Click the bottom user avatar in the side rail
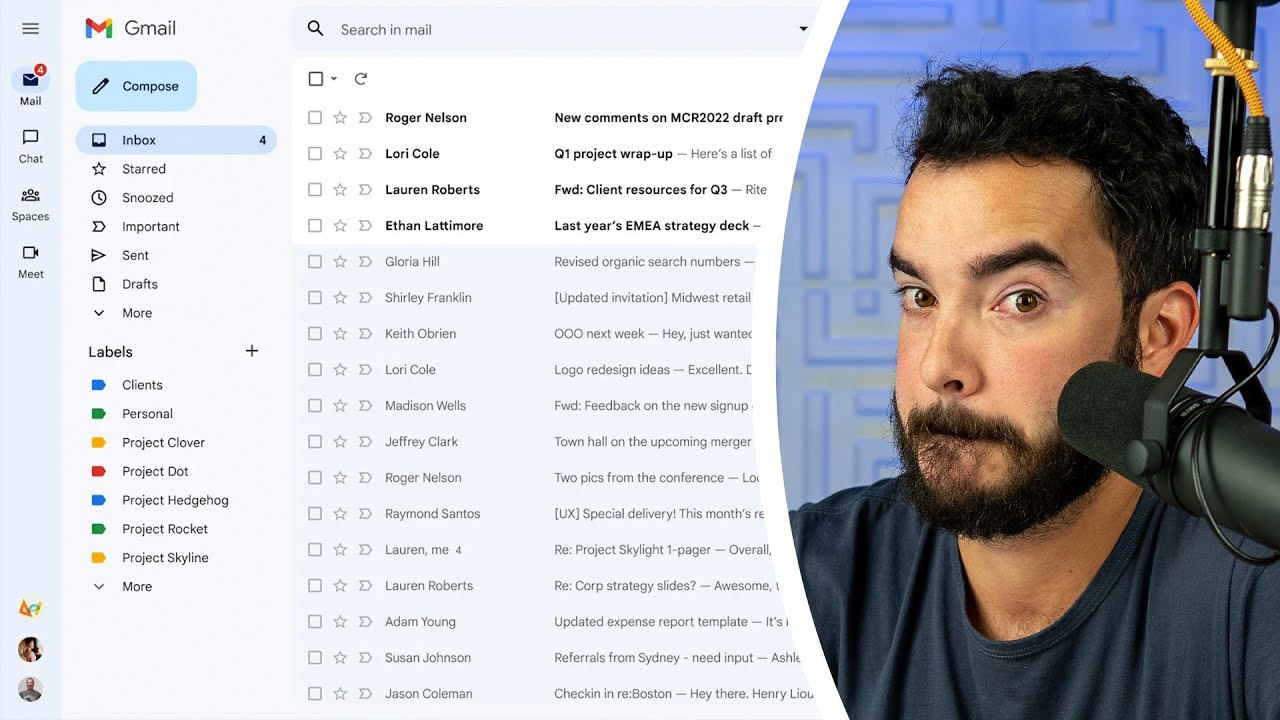The image size is (1280, 720). coord(30,689)
